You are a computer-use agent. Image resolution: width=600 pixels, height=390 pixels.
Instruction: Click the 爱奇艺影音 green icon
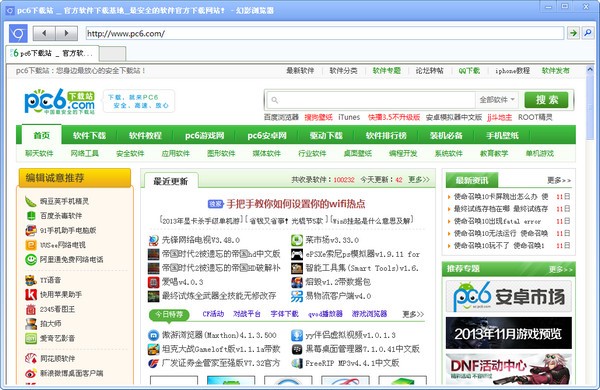tap(31, 338)
